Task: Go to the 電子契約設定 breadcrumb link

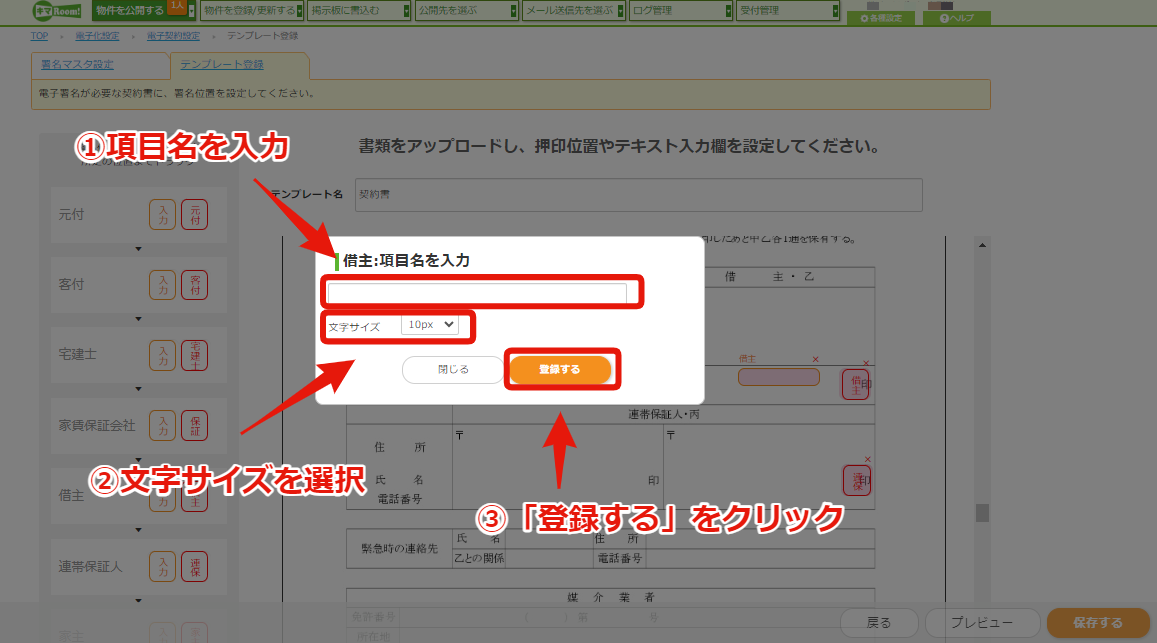Action: tap(173, 35)
